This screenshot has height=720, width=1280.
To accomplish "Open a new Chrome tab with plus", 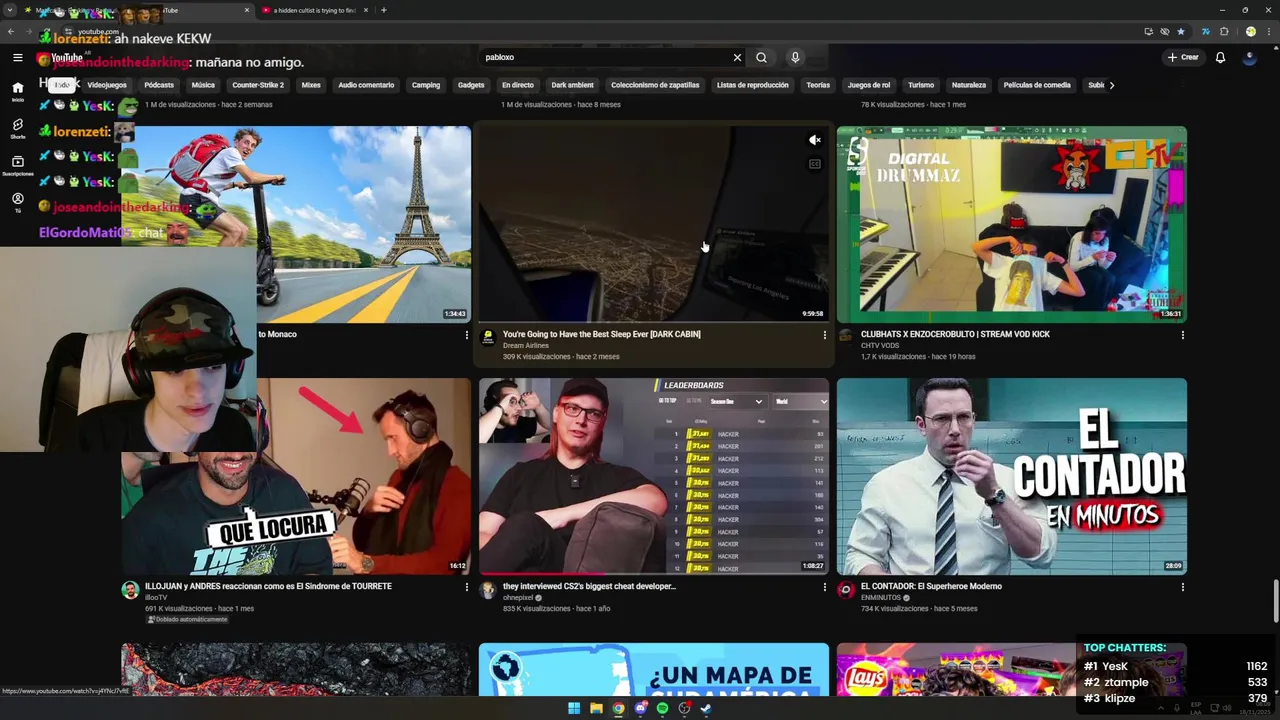I will (384, 10).
